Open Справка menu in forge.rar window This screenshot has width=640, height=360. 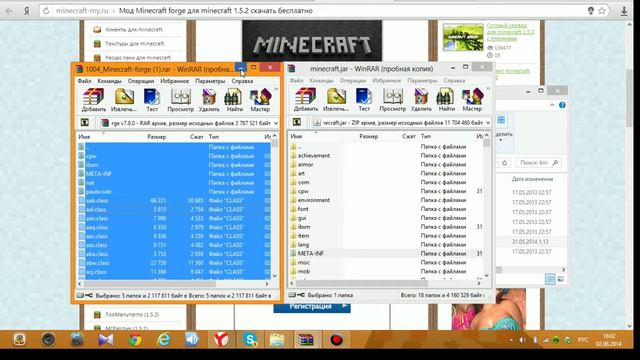click(x=242, y=81)
